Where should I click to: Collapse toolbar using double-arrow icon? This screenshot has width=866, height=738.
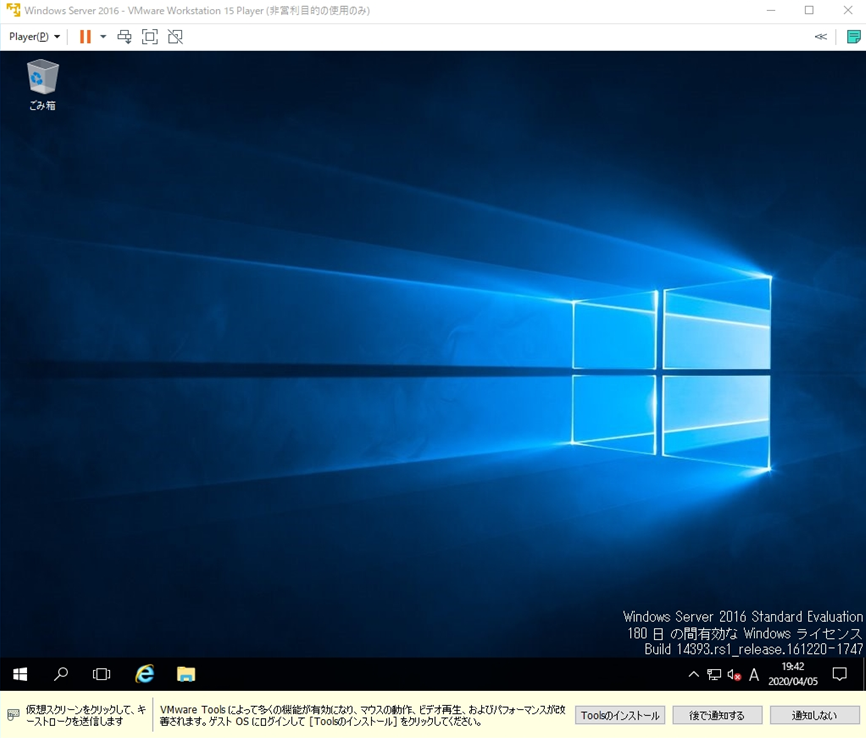click(821, 37)
